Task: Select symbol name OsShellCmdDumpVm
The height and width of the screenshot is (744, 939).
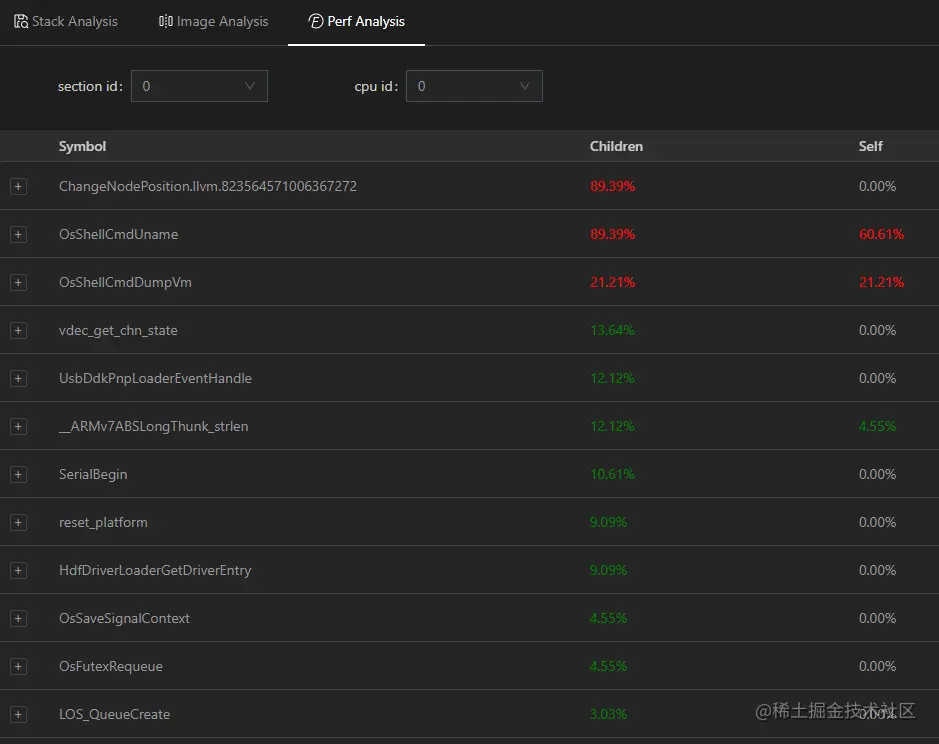Action: click(x=125, y=282)
